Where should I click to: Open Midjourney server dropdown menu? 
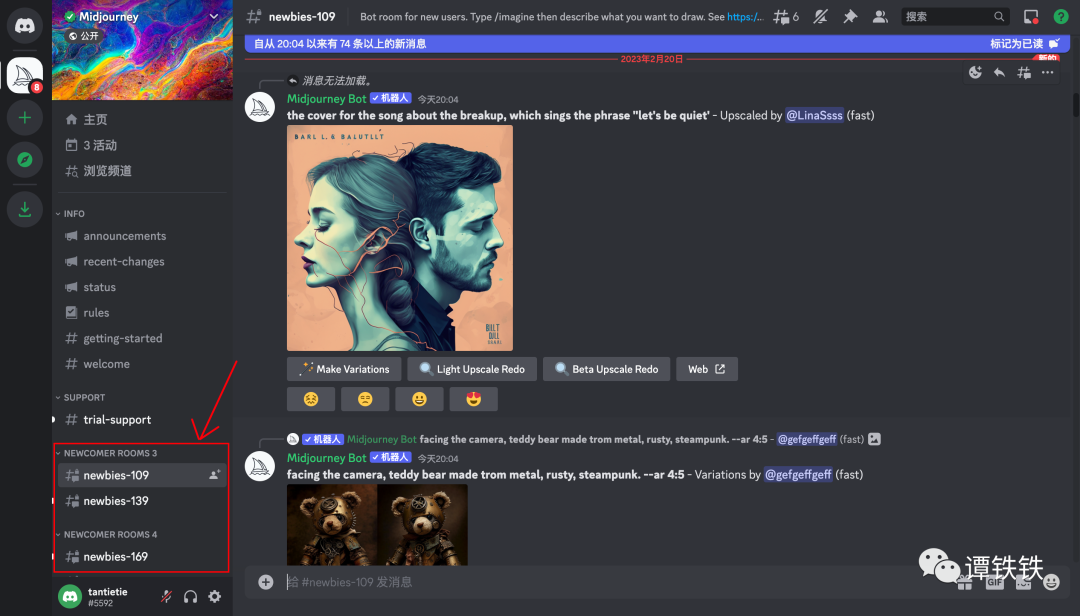[214, 17]
